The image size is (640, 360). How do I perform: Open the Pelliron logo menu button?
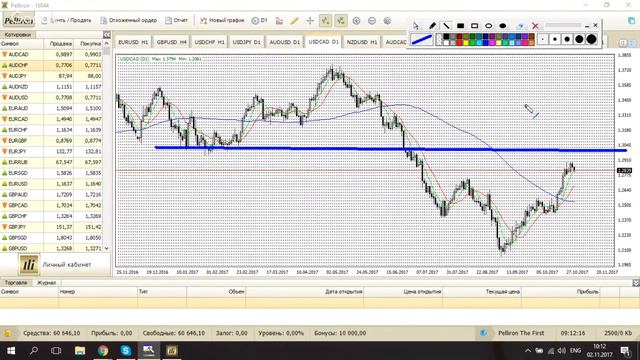click(19, 20)
